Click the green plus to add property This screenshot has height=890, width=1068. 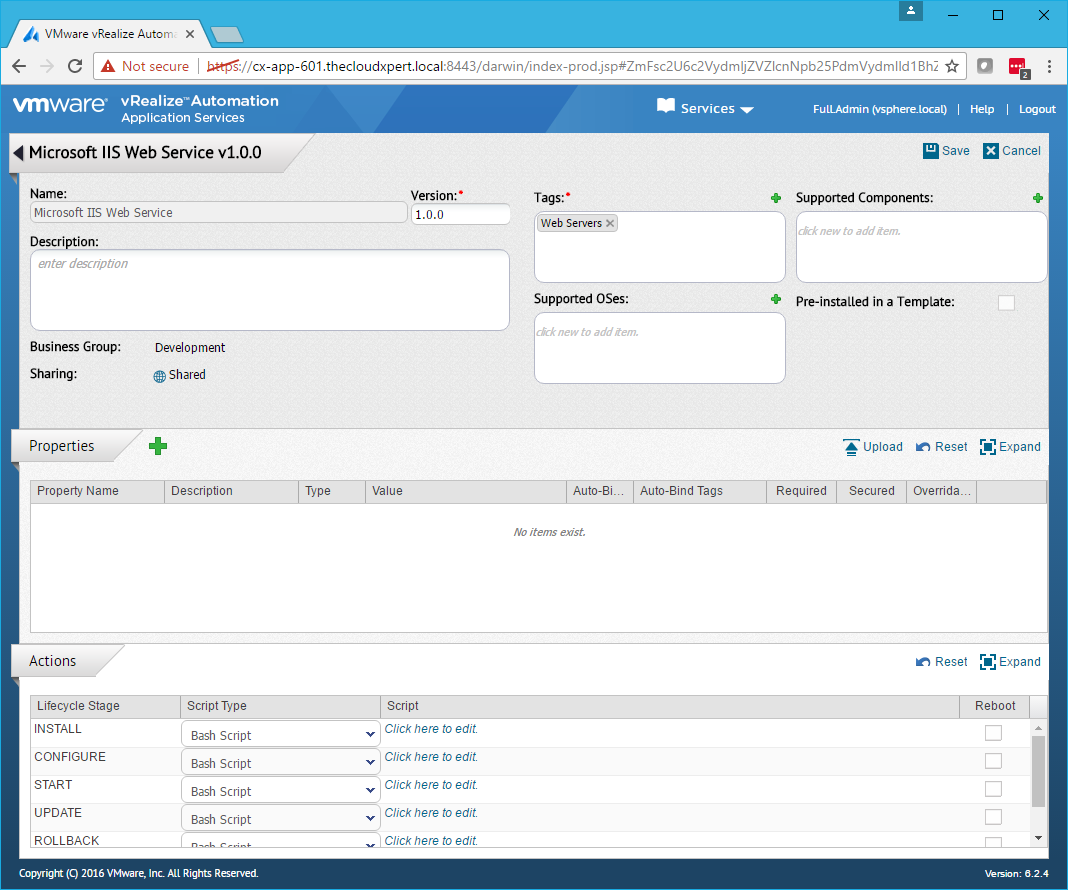pyautogui.click(x=158, y=446)
